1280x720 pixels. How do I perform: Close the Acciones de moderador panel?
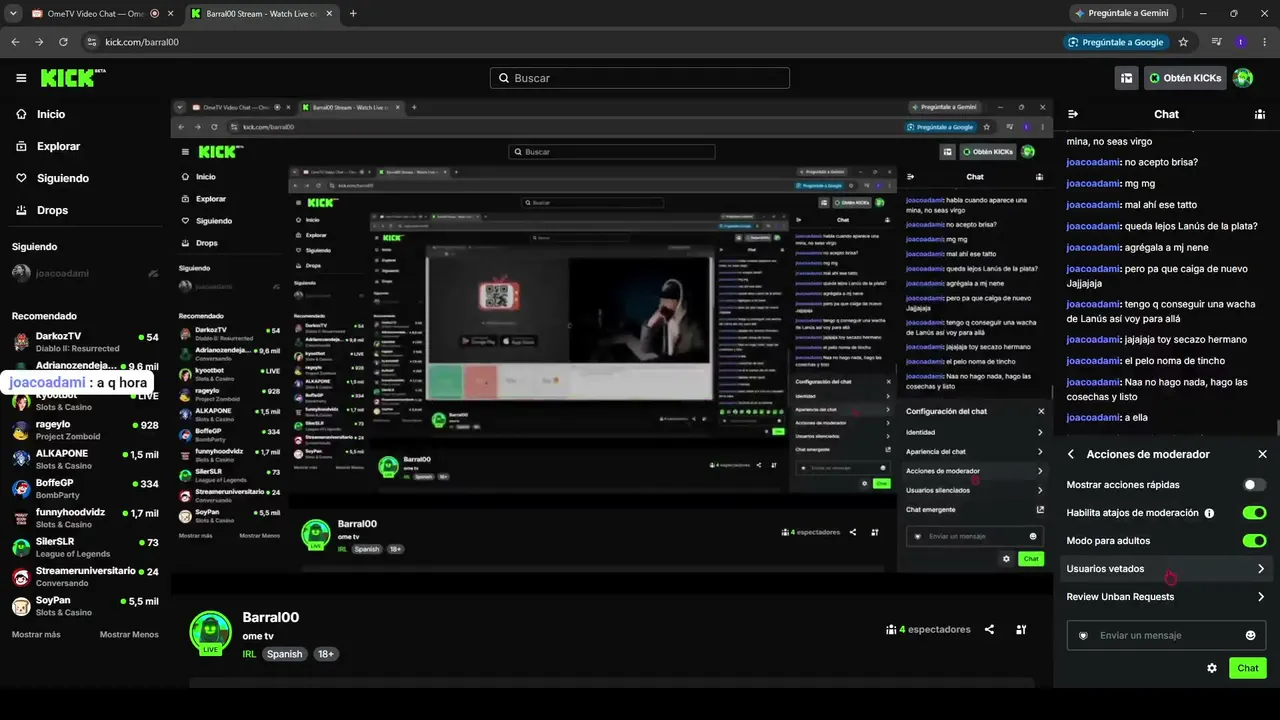[1262, 454]
